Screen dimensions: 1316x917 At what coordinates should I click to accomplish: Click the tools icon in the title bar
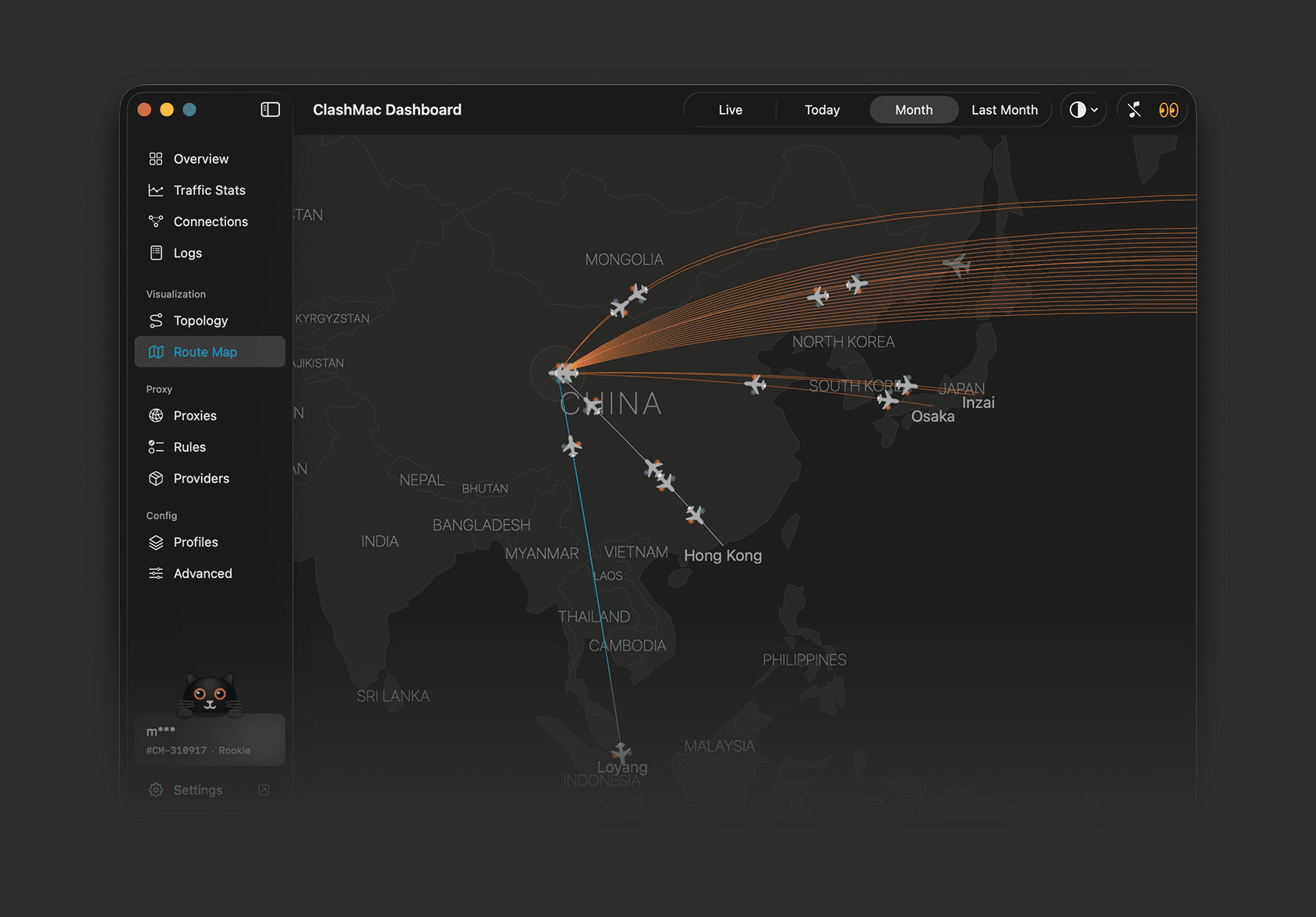(1134, 110)
